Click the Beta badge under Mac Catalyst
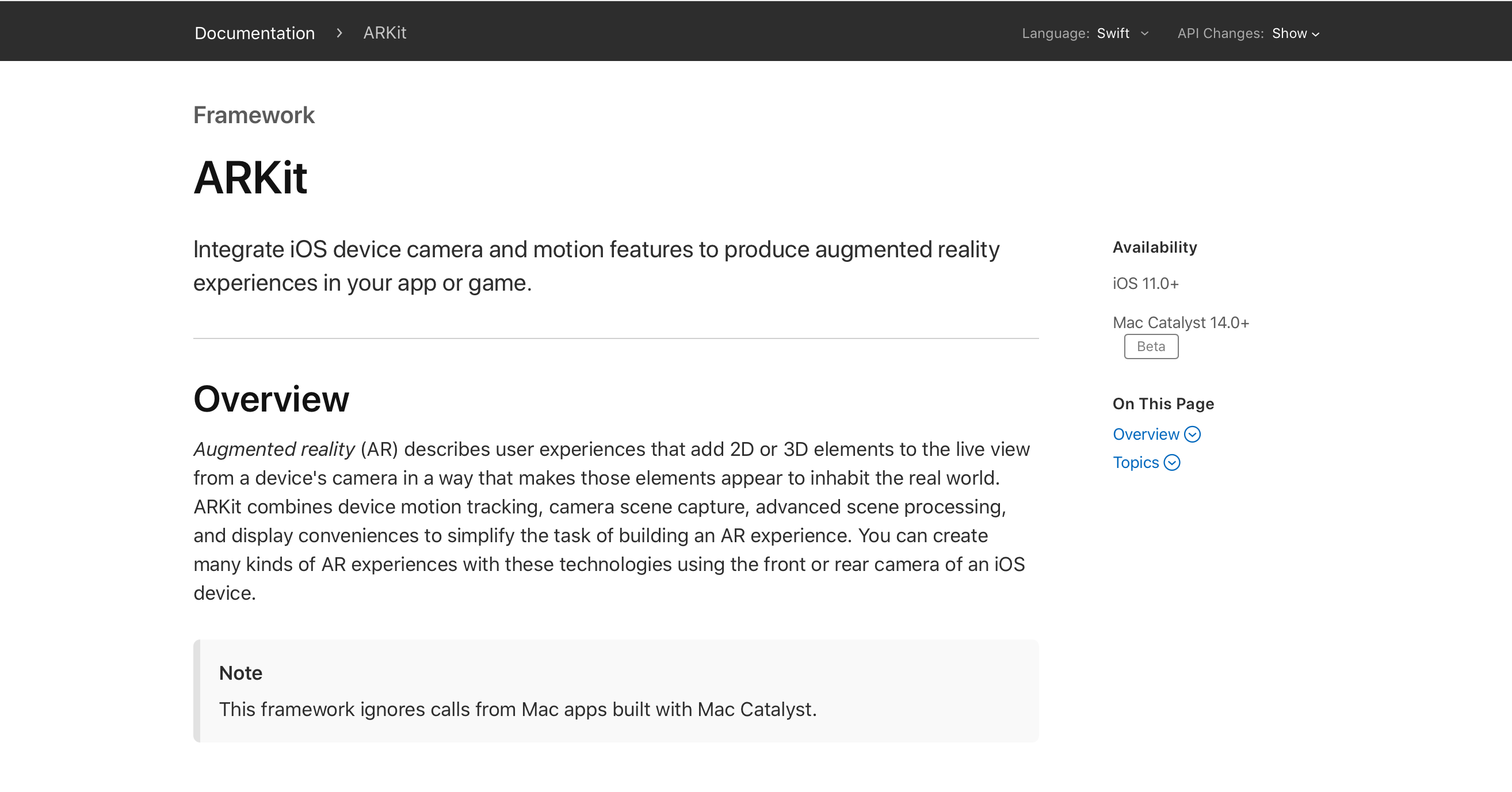 1151,346
